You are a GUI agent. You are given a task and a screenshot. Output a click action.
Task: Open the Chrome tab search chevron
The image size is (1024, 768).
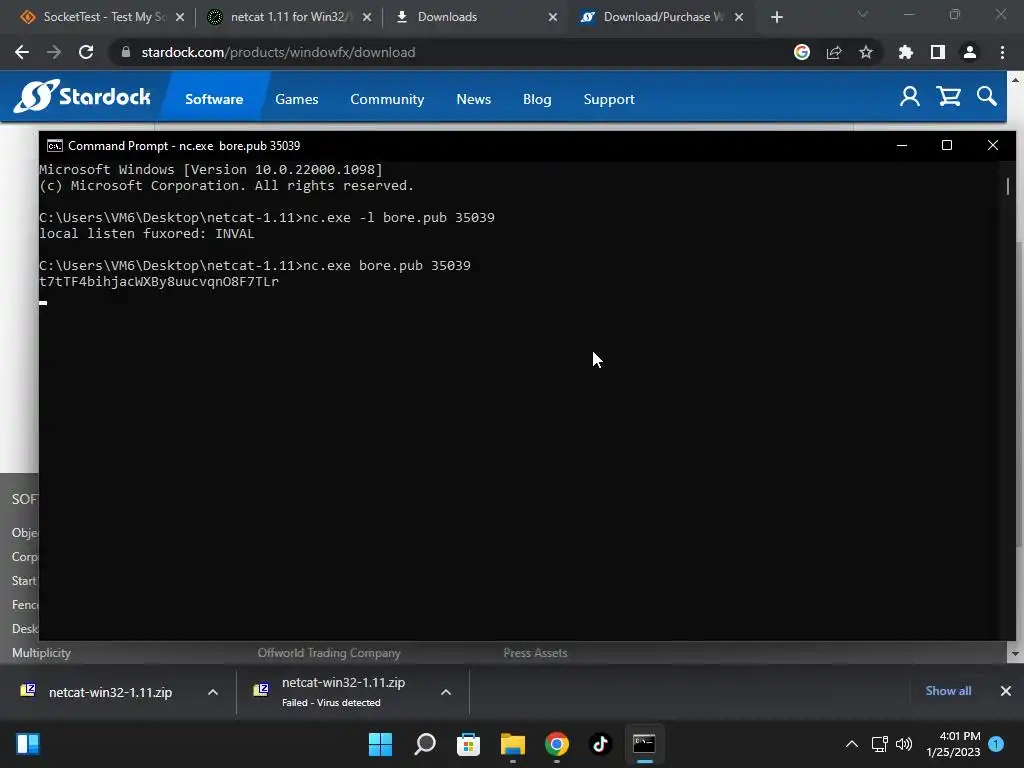[863, 14]
